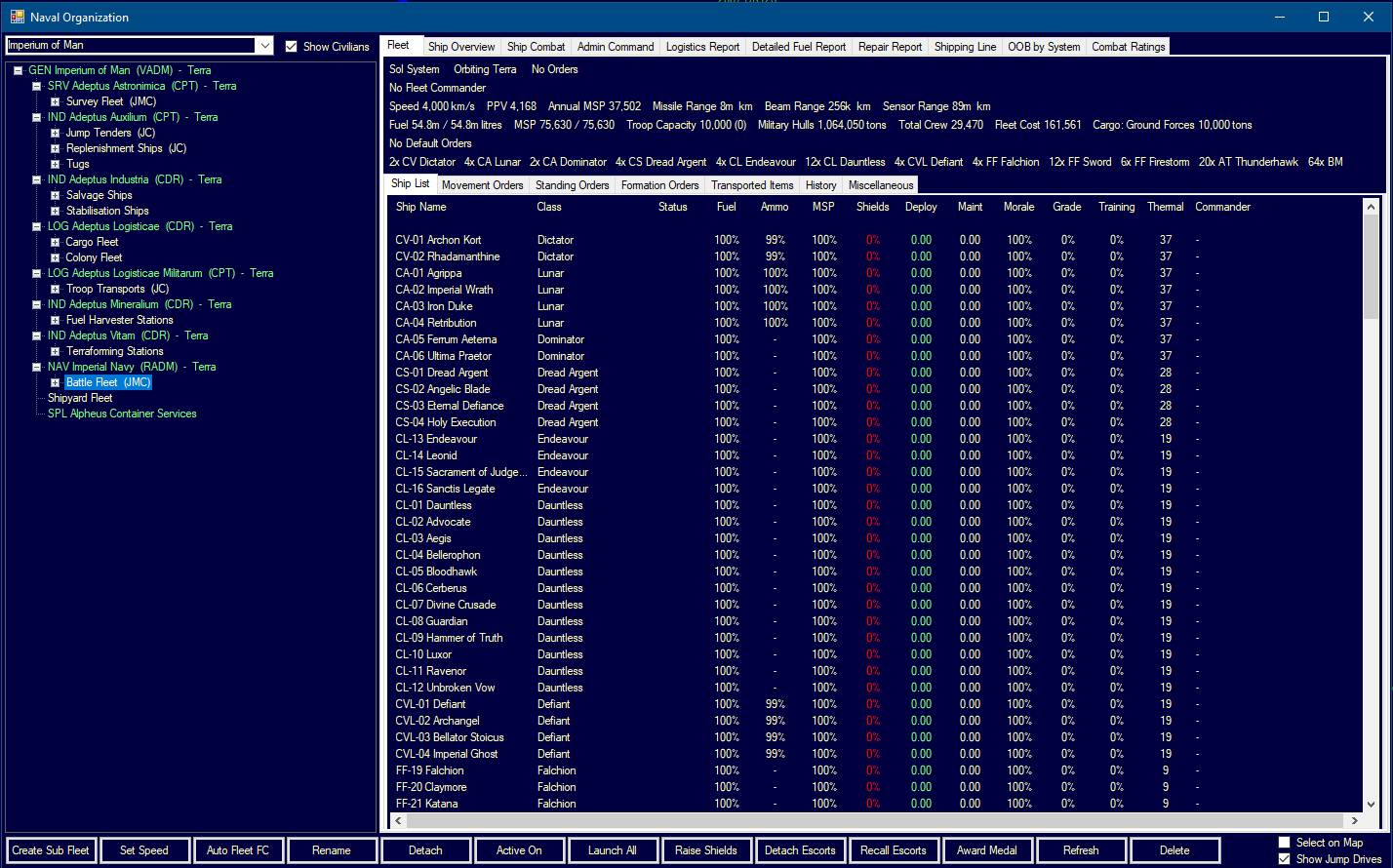Expand the Replenishment Ships node
Viewport: 1393px width, 868px height.
[56, 148]
